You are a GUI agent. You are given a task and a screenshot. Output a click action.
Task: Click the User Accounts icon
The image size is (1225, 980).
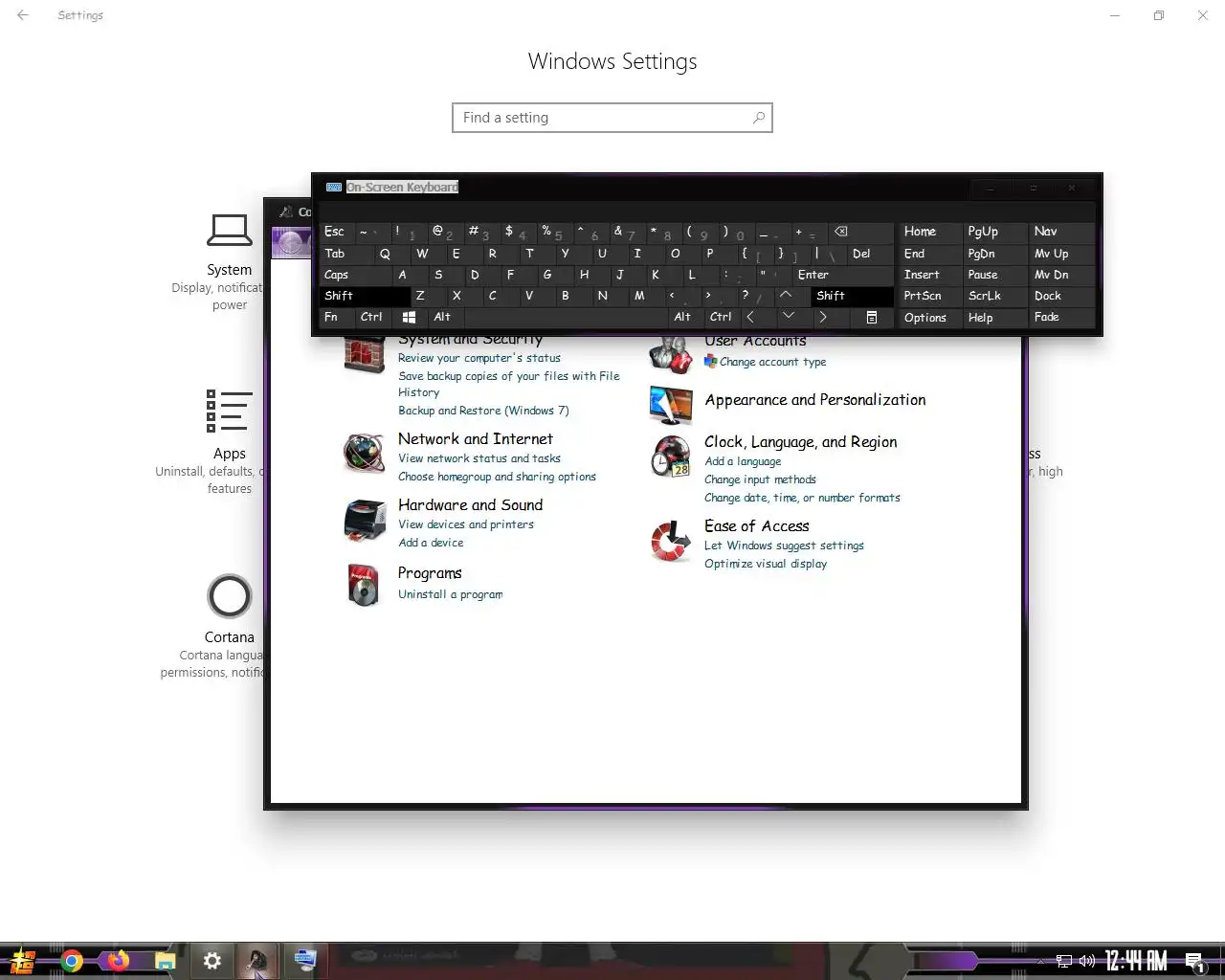670,354
